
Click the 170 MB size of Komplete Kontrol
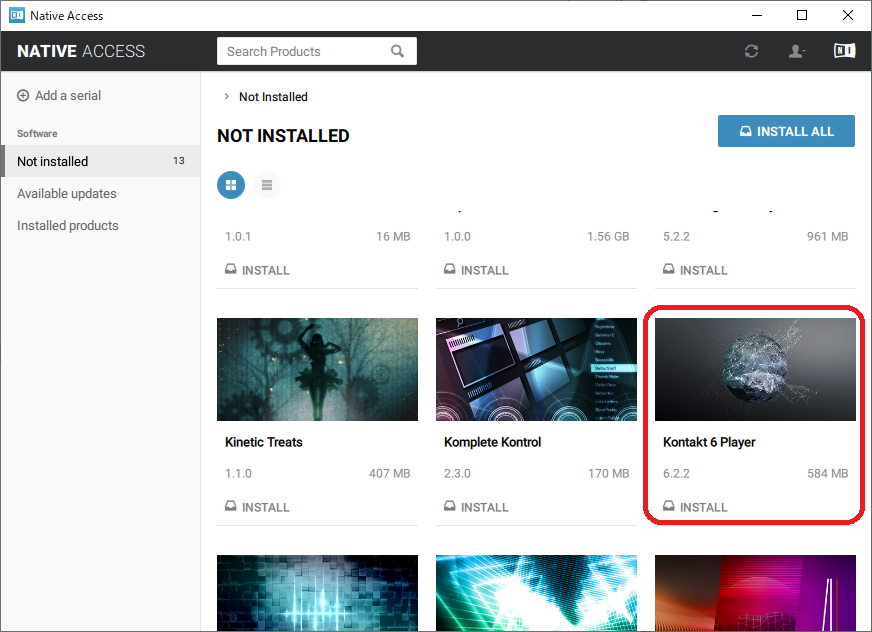point(608,473)
